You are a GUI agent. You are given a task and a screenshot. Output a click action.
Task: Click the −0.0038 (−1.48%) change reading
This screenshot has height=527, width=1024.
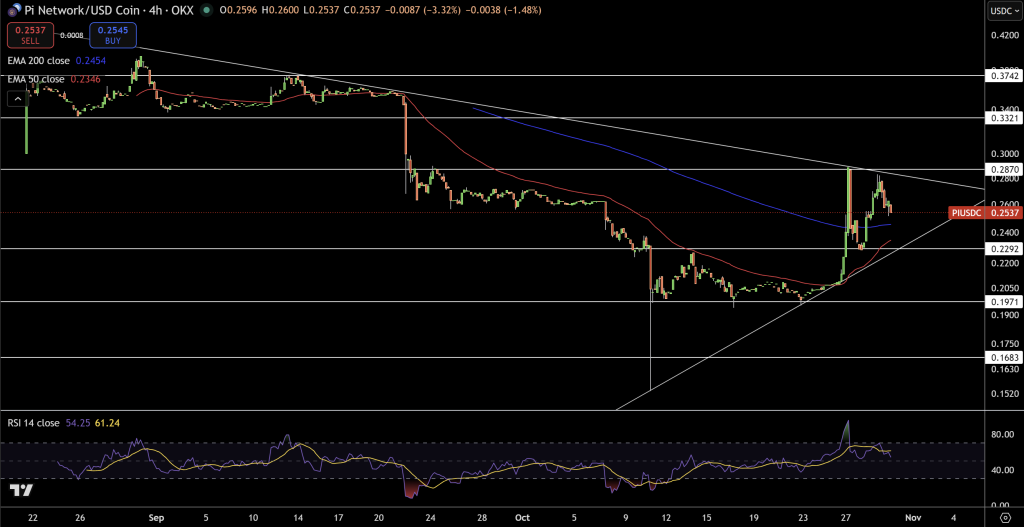coord(505,10)
